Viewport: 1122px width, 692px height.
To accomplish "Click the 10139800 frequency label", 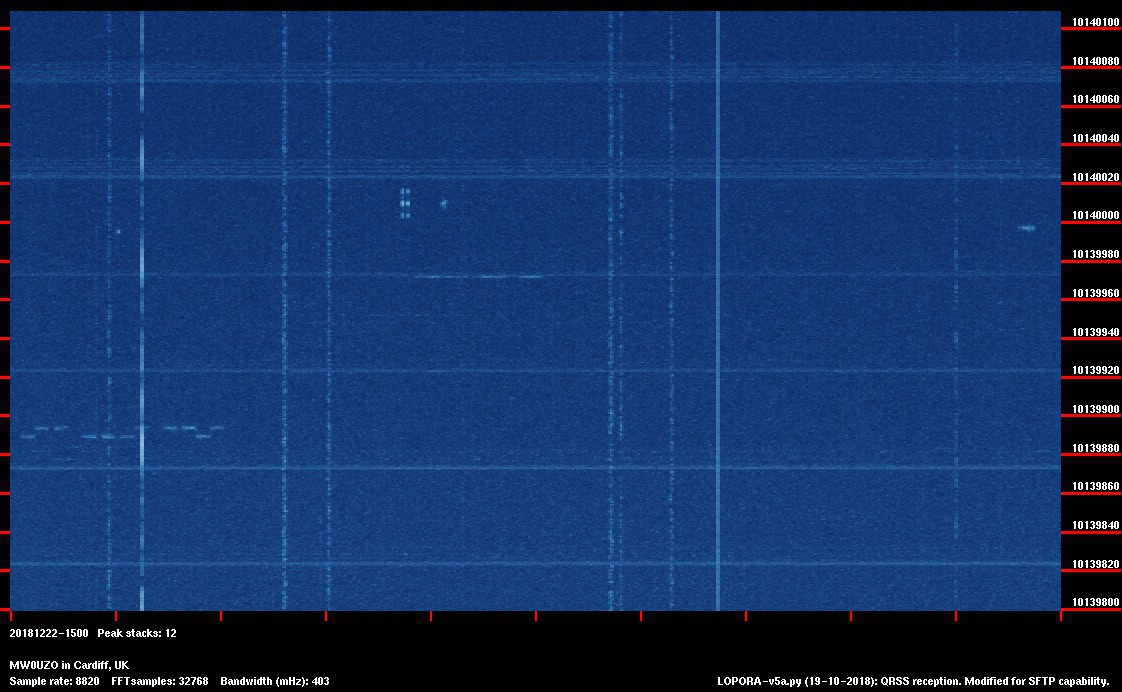I will tap(1094, 603).
